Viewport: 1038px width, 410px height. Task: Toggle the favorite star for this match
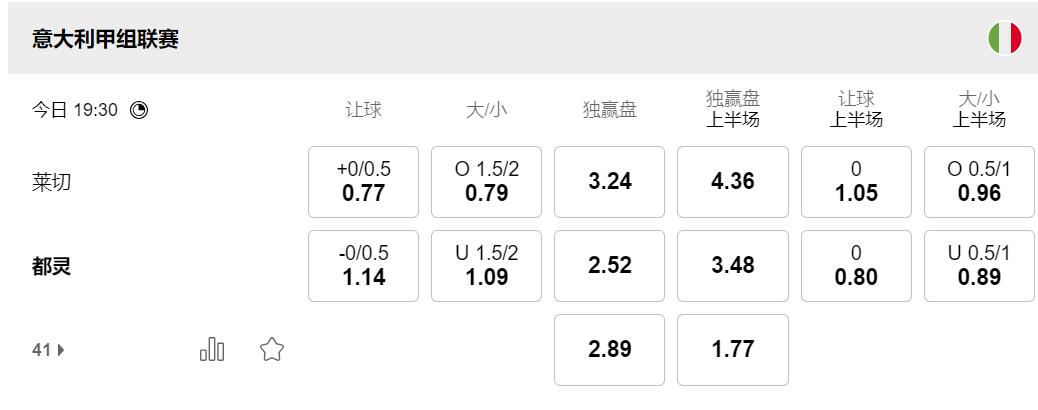tap(272, 349)
